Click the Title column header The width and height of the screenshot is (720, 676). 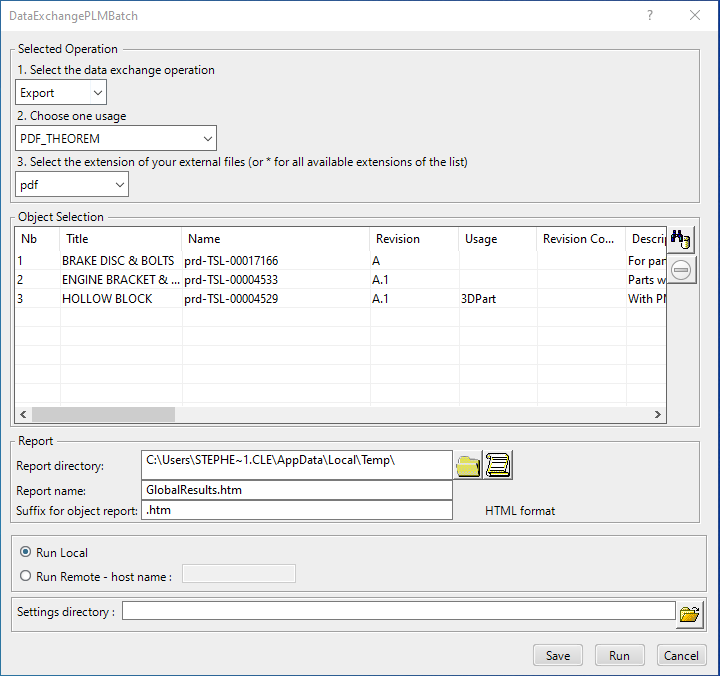[x=121, y=239]
